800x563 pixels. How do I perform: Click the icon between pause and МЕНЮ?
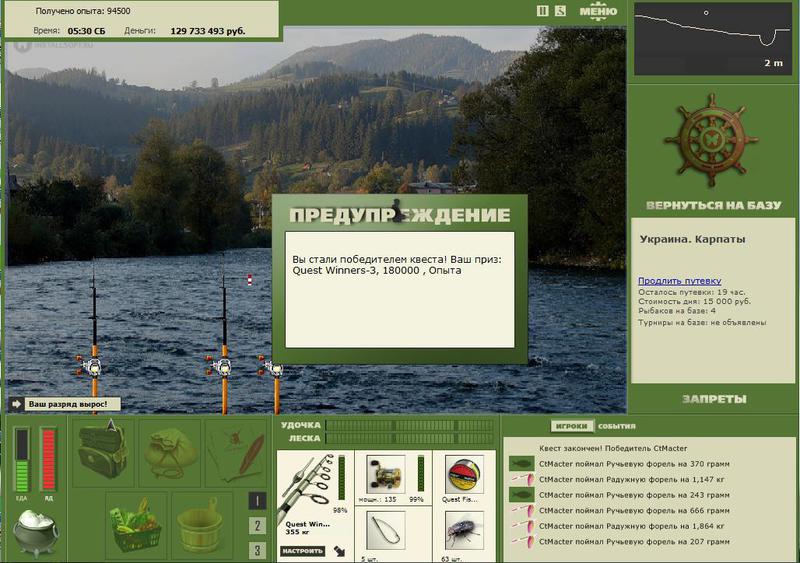[x=560, y=10]
